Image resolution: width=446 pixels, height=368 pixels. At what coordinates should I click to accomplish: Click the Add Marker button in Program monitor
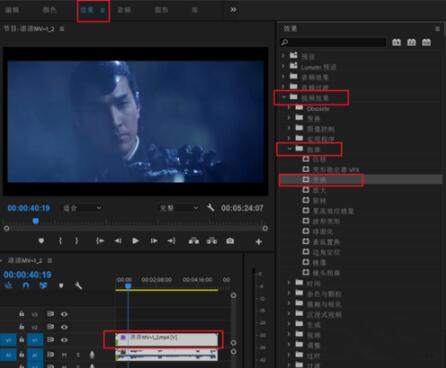tap(41, 241)
